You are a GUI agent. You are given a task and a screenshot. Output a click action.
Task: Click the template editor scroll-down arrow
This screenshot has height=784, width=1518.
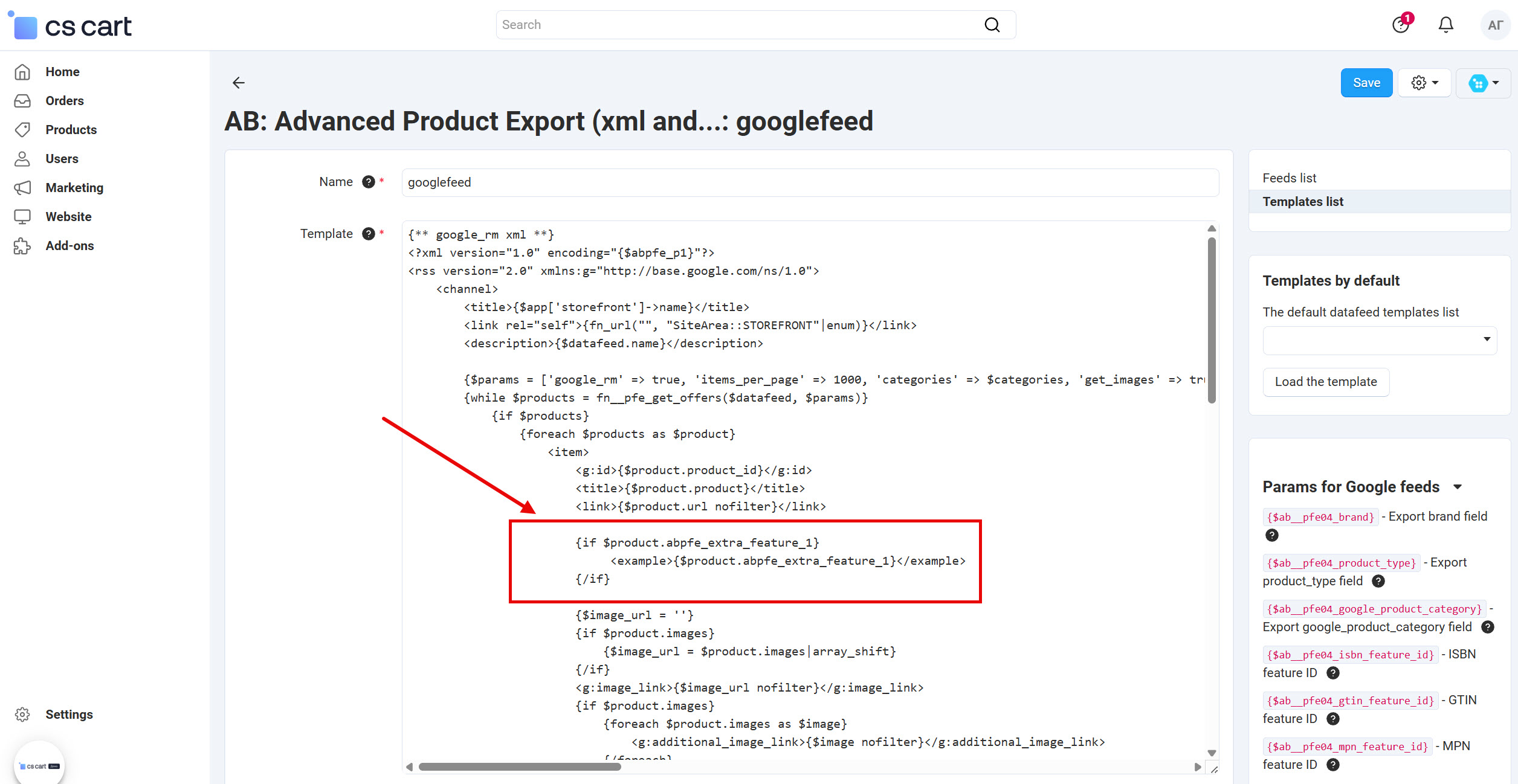(1211, 753)
